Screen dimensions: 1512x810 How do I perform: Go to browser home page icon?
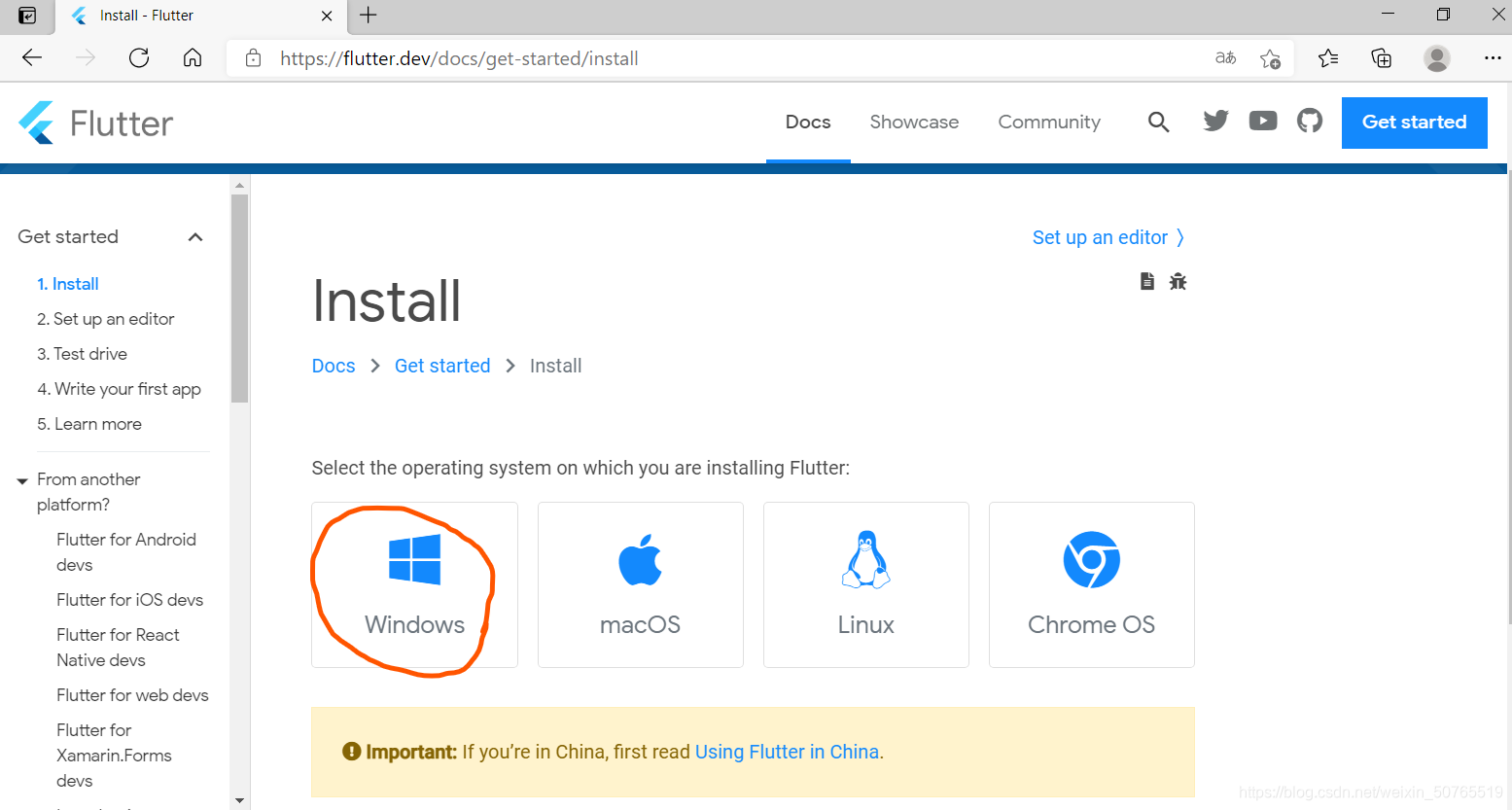click(193, 58)
